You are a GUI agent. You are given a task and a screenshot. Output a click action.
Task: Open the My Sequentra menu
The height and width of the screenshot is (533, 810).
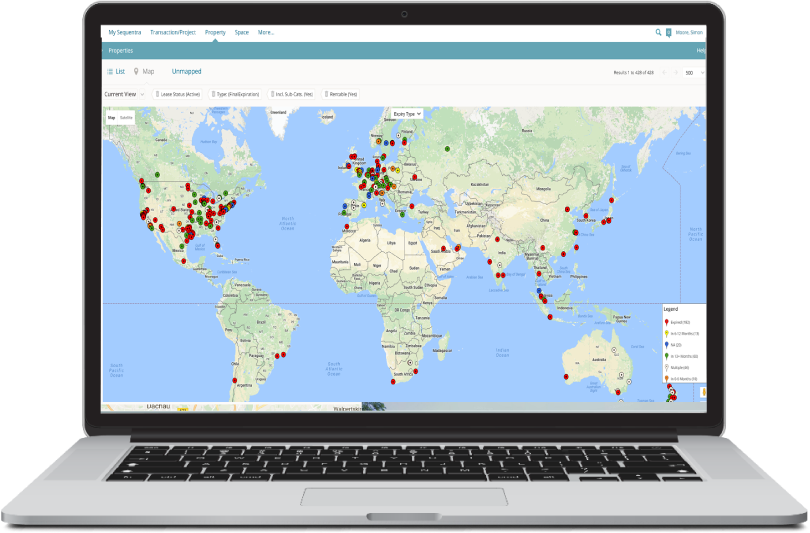[x=124, y=33]
